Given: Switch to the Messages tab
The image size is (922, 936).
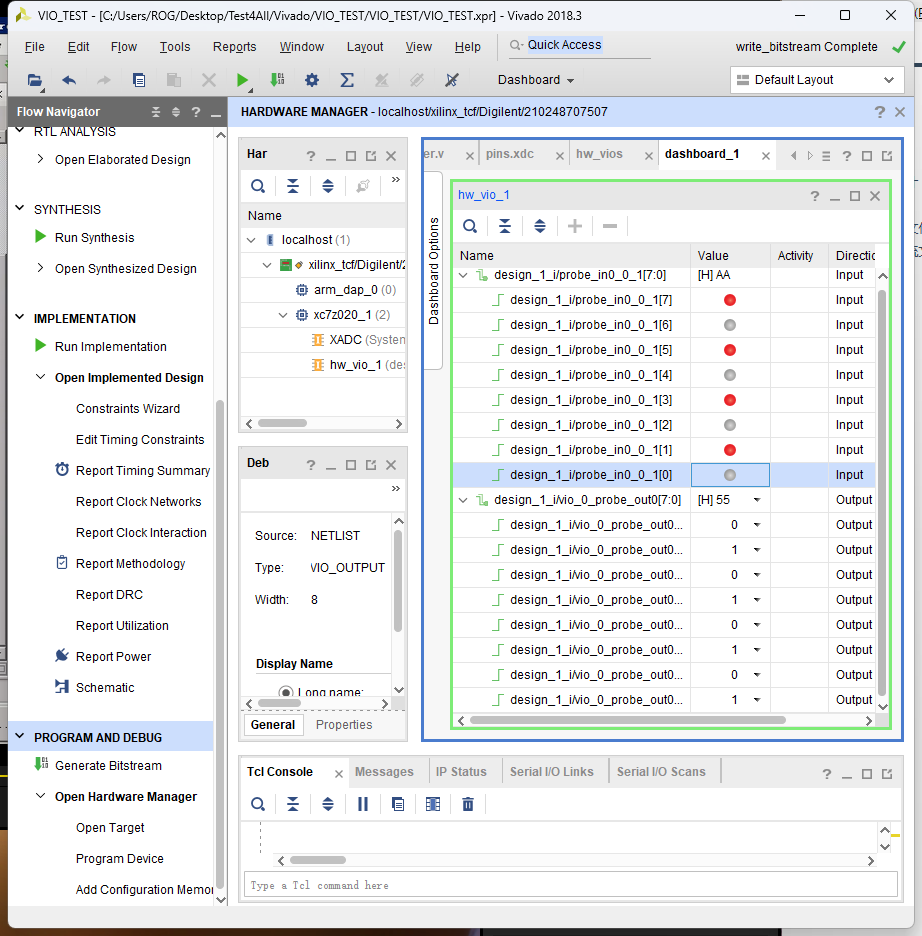Looking at the screenshot, I should tap(384, 772).
